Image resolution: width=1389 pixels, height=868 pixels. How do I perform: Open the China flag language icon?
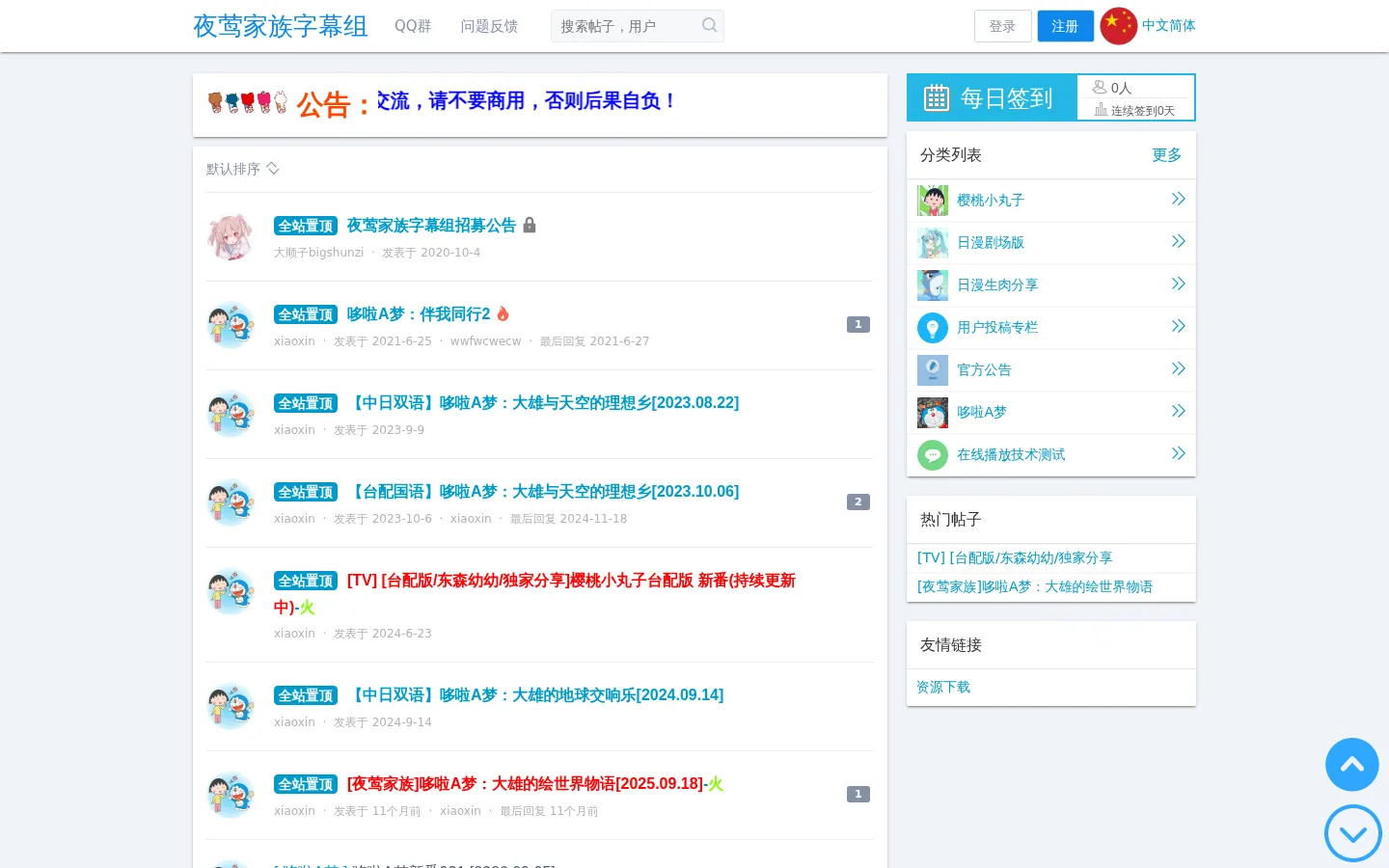point(1119,26)
